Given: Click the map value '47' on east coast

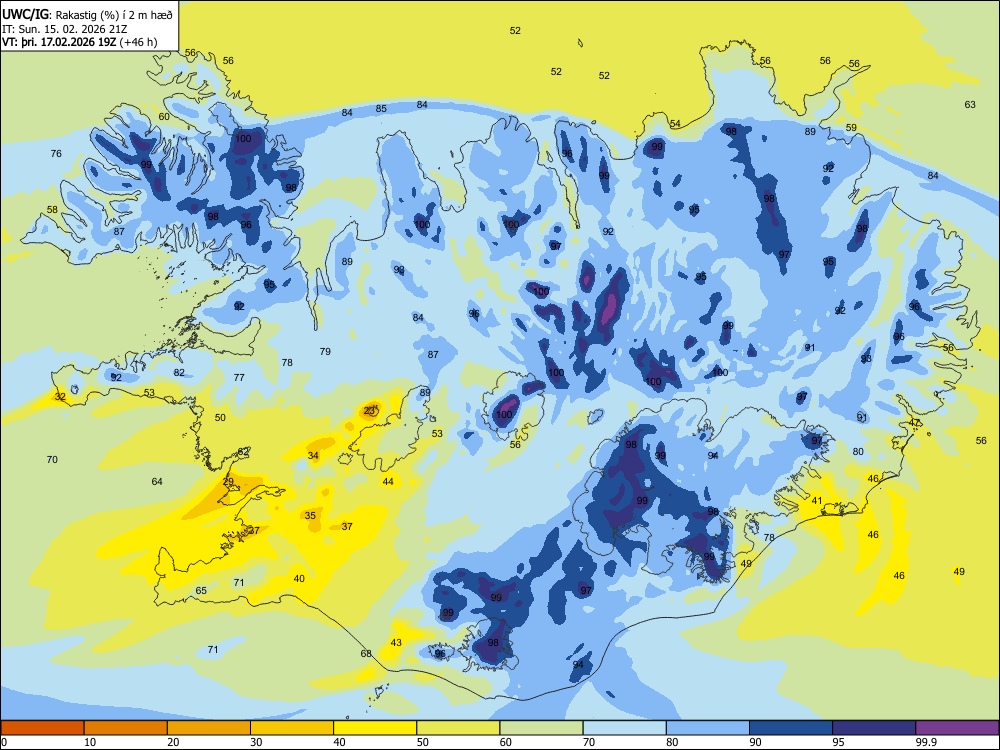Looking at the screenshot, I should tap(914, 423).
